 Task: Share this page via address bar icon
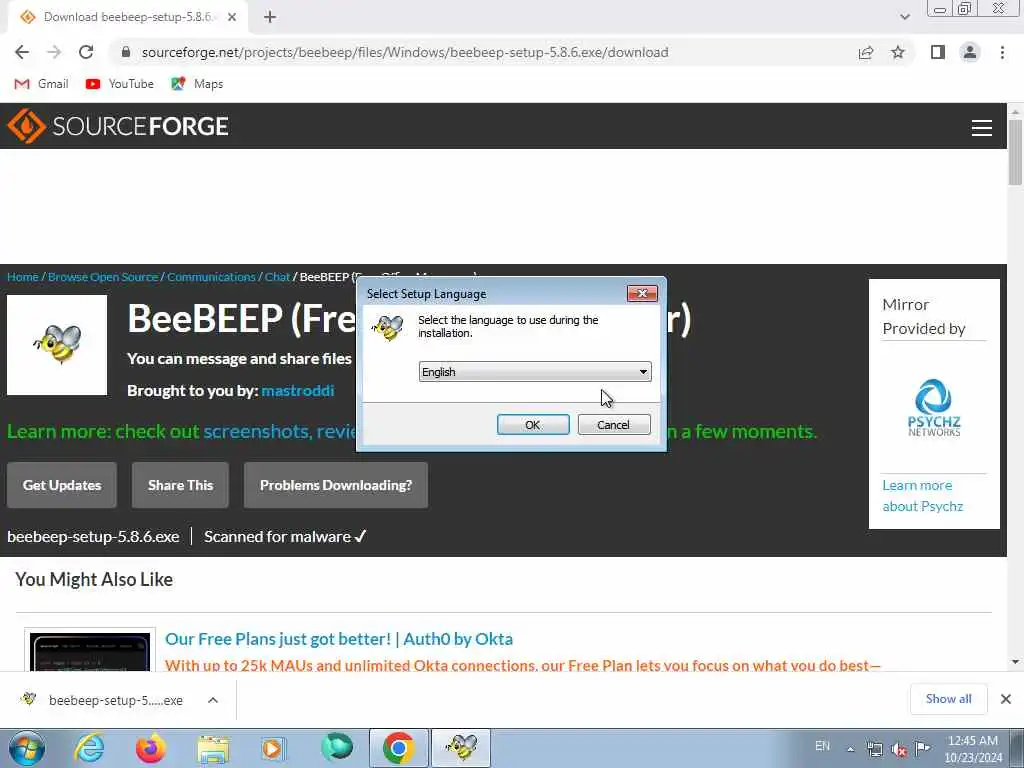pos(866,52)
